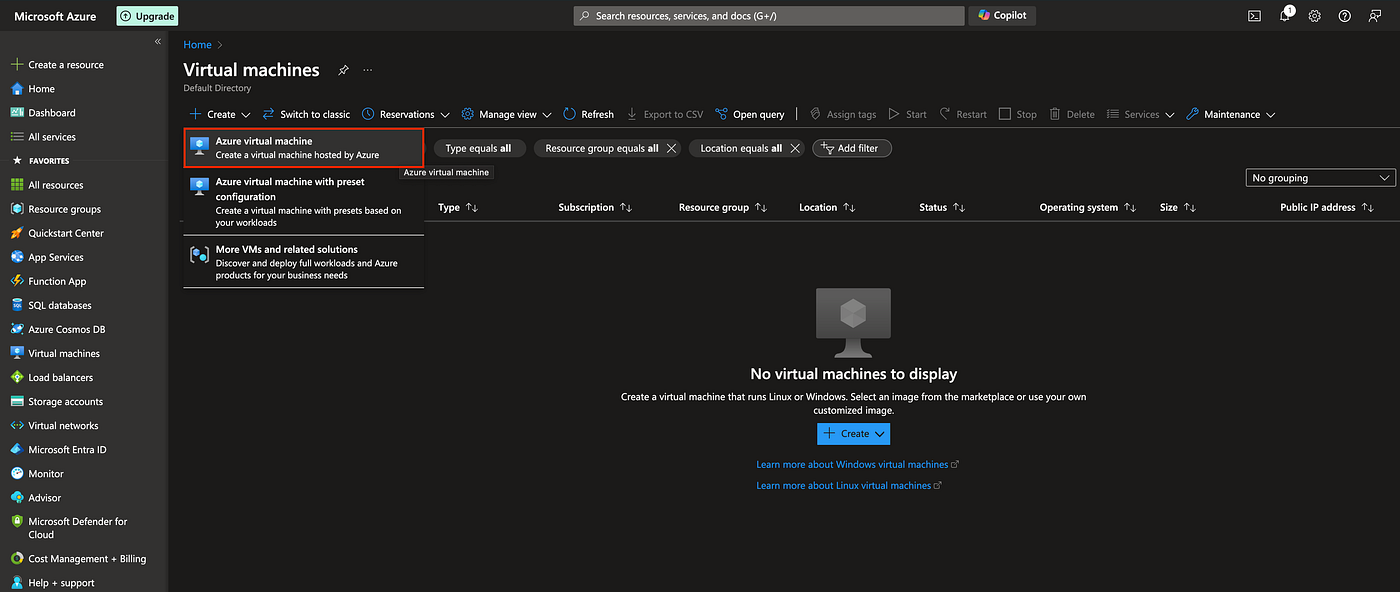Open the No grouping combo box
Viewport: 1400px width, 592px height.
click(x=1320, y=178)
